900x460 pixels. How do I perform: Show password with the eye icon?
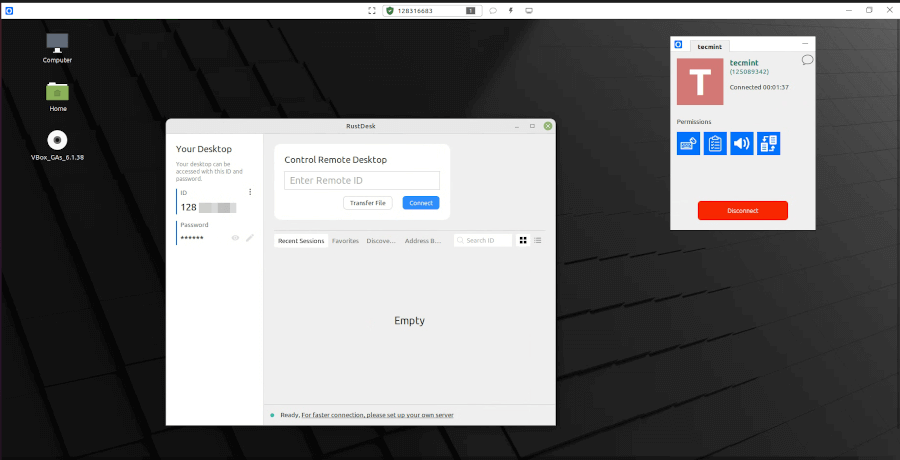[x=235, y=238]
